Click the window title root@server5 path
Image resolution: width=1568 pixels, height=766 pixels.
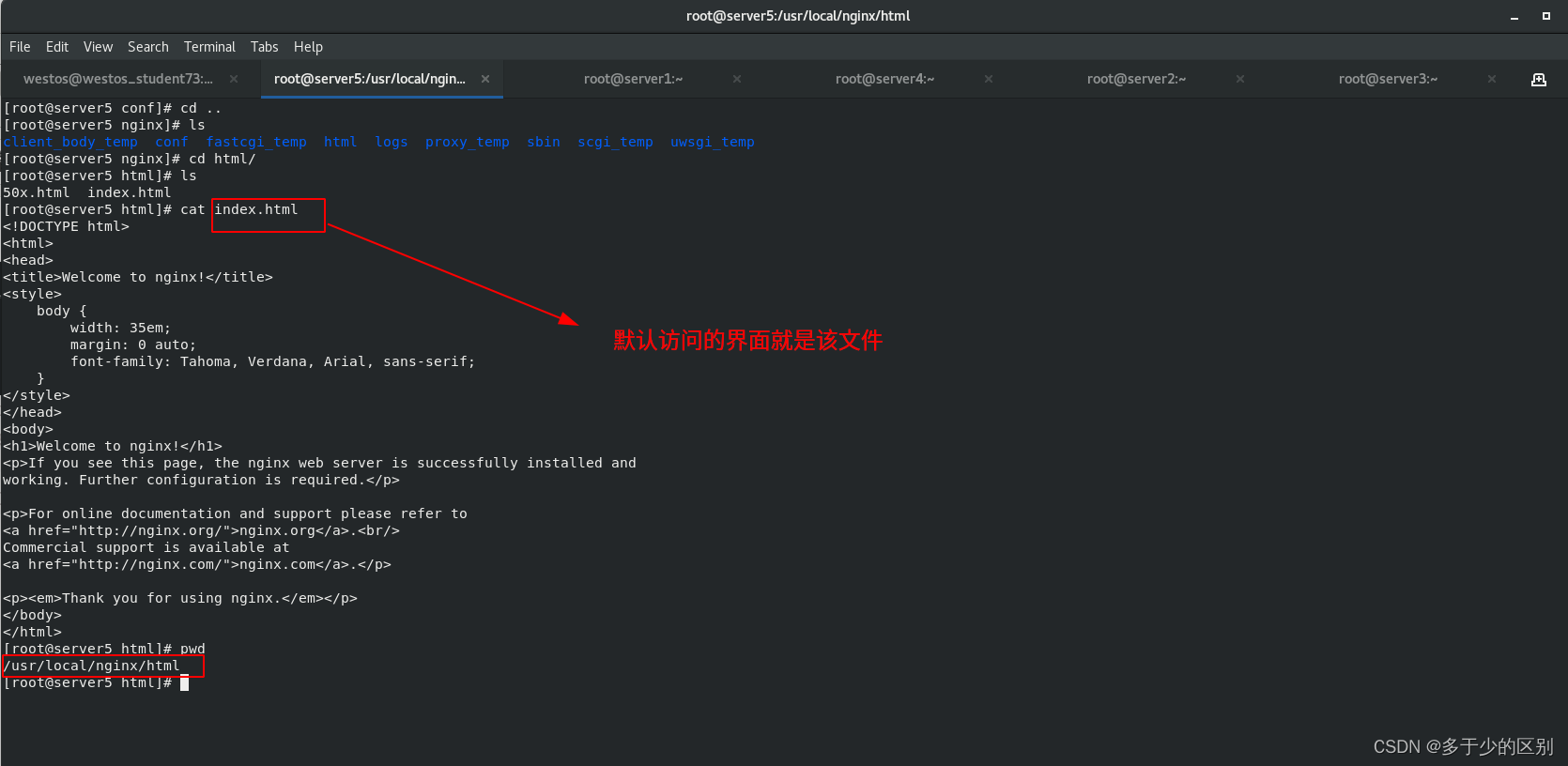[798, 16]
